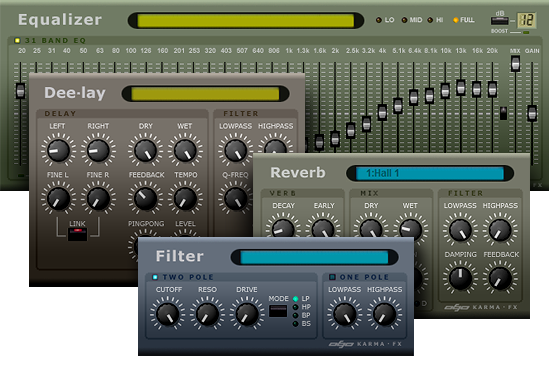Click the Filter DRIVE knob
The image size is (550, 391).
tap(247, 313)
